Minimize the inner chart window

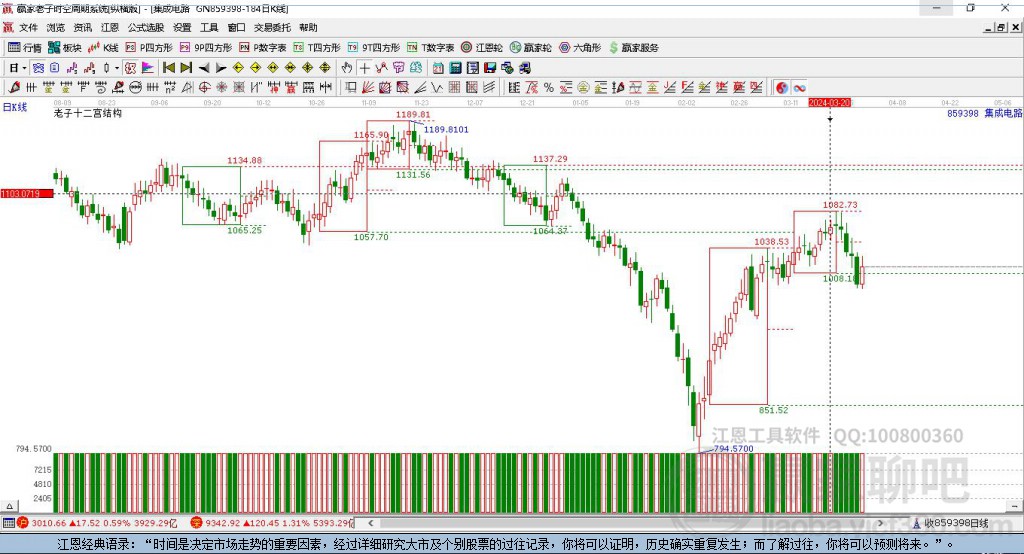[989, 27]
